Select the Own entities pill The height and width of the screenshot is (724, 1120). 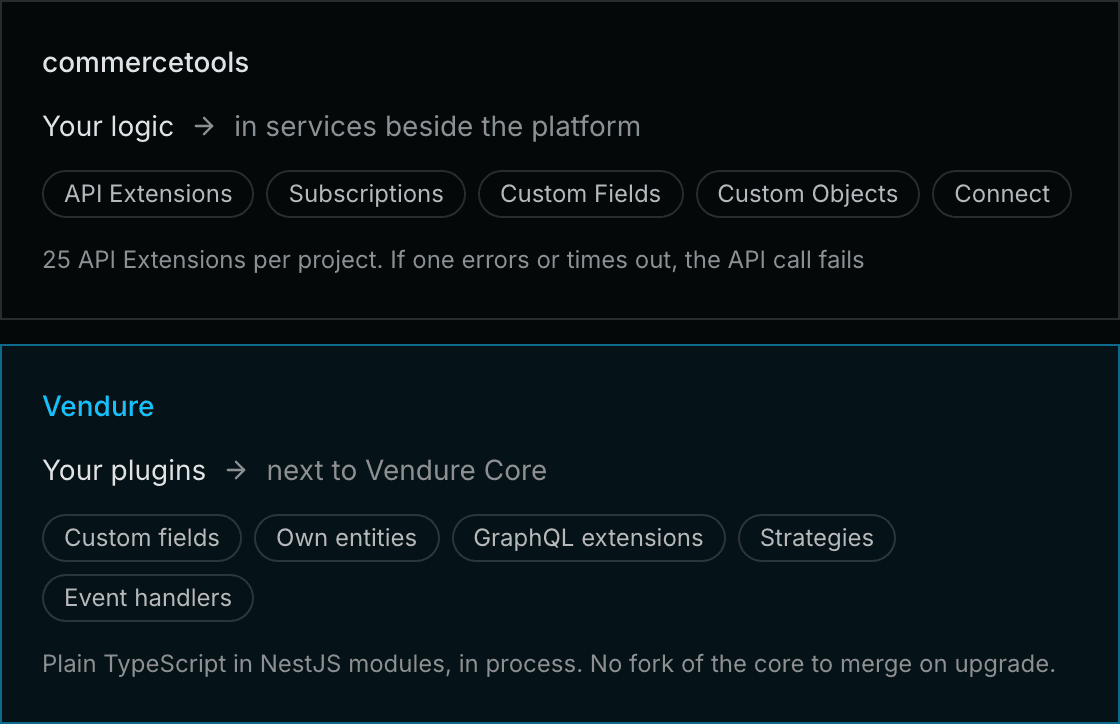tap(346, 538)
